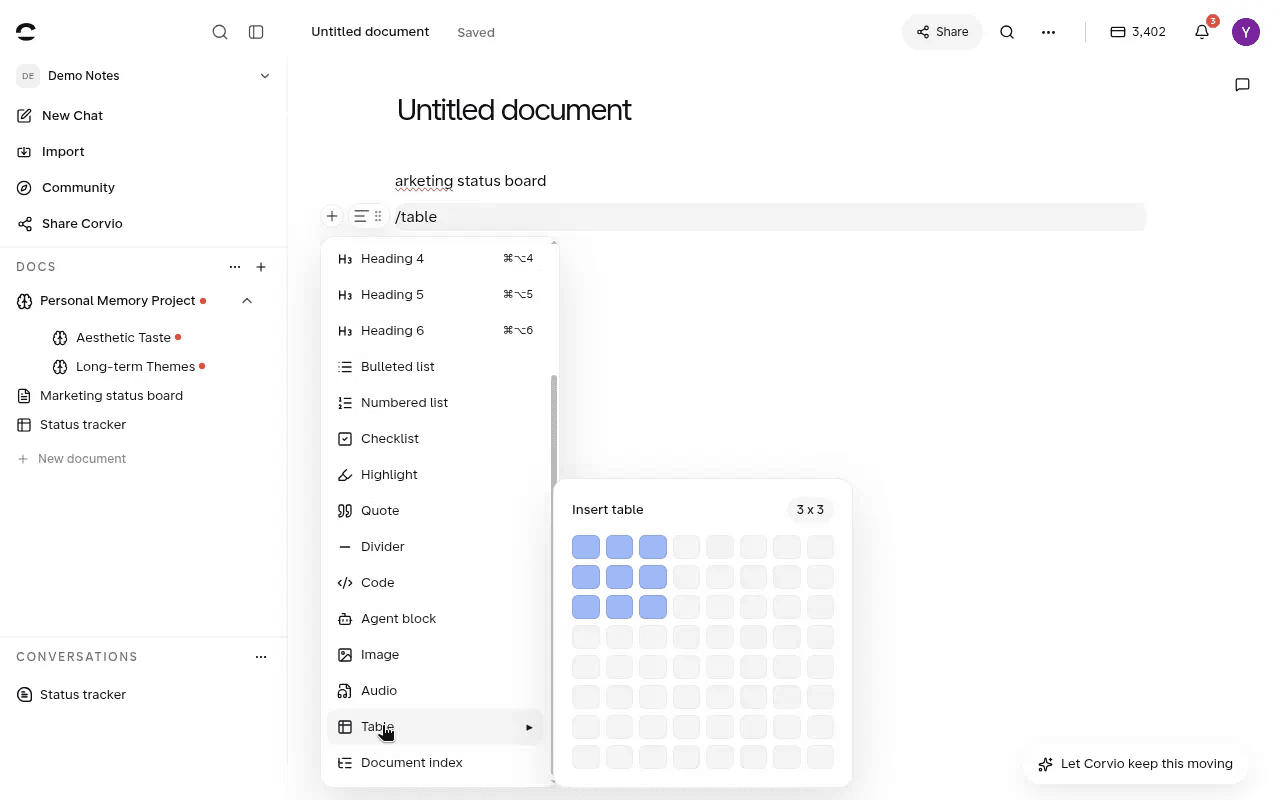Click the Corvio logo icon
The height and width of the screenshot is (800, 1280).
click(26, 32)
